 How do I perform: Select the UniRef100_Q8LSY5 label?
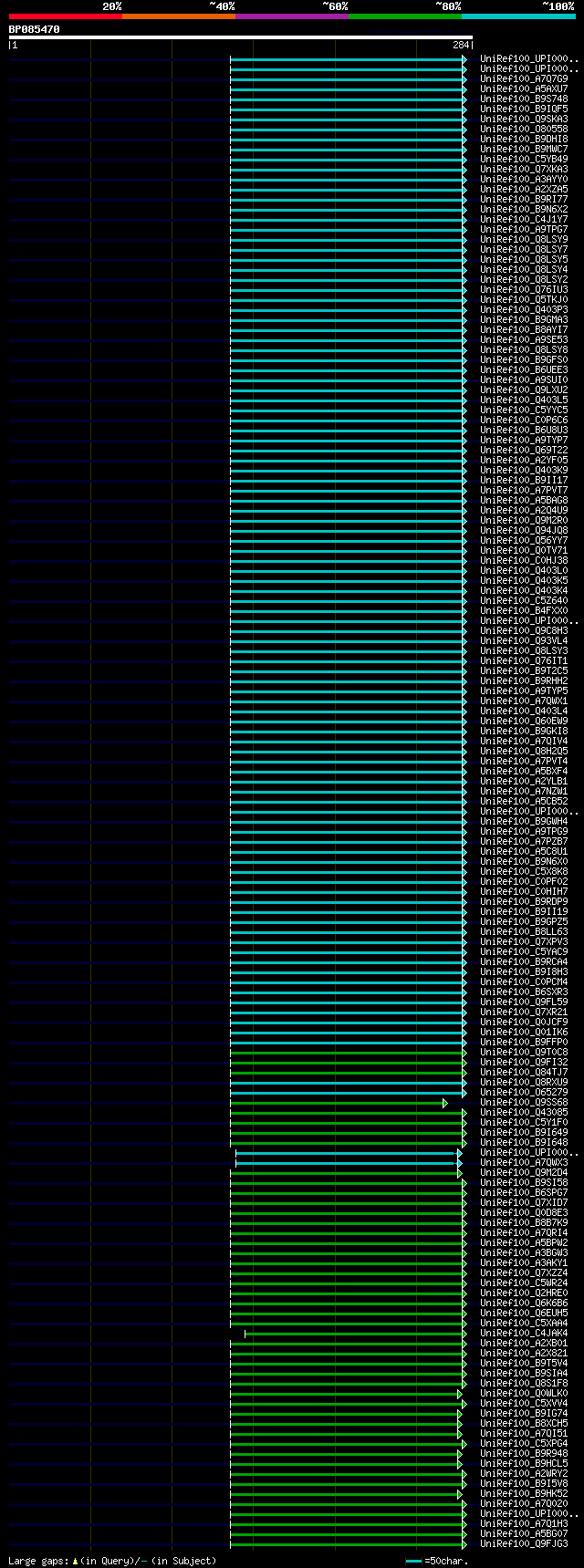[524, 260]
